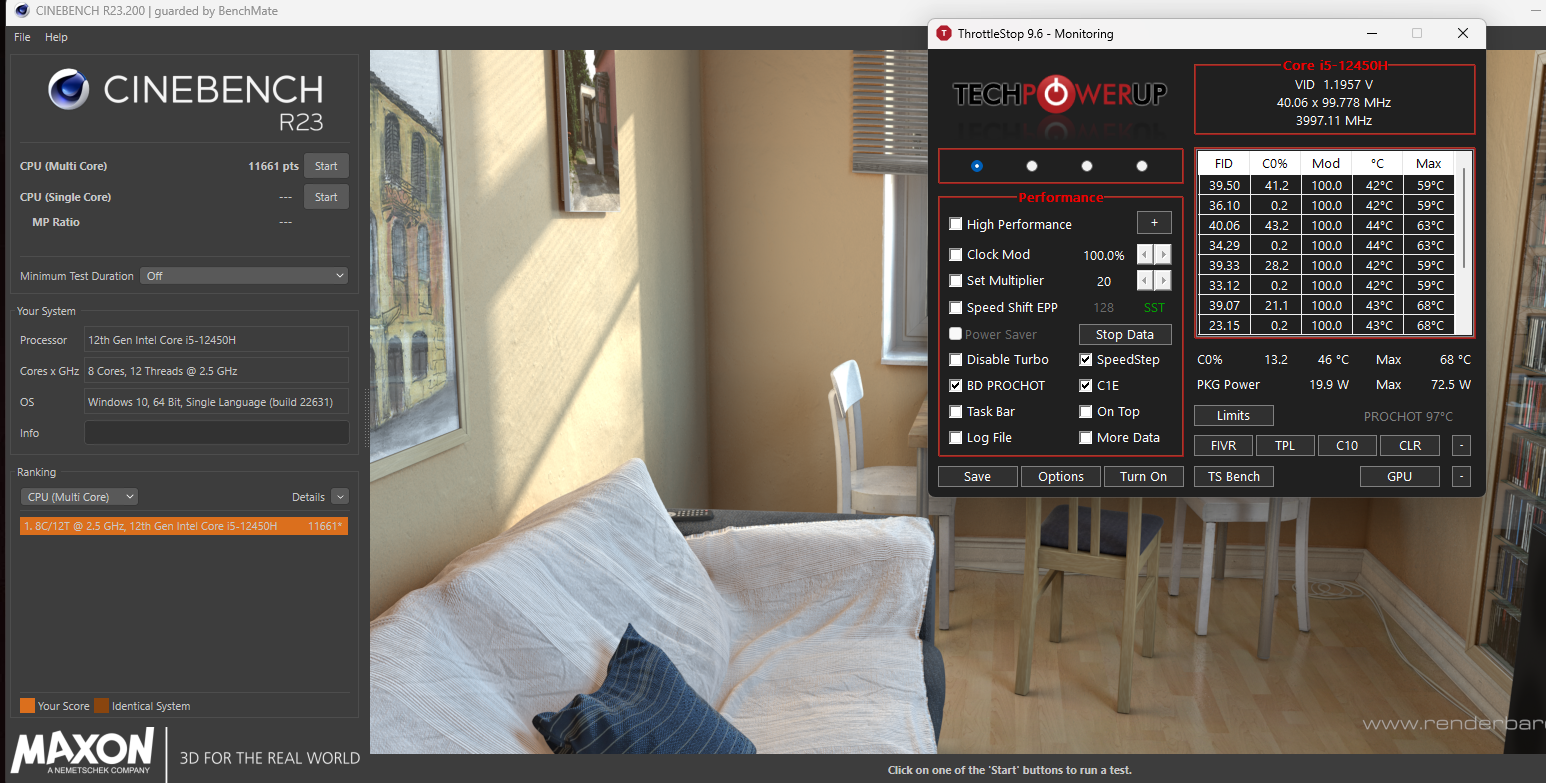Open the Minimum Test Duration dropdown
Image resolution: width=1546 pixels, height=783 pixels.
pos(244,275)
